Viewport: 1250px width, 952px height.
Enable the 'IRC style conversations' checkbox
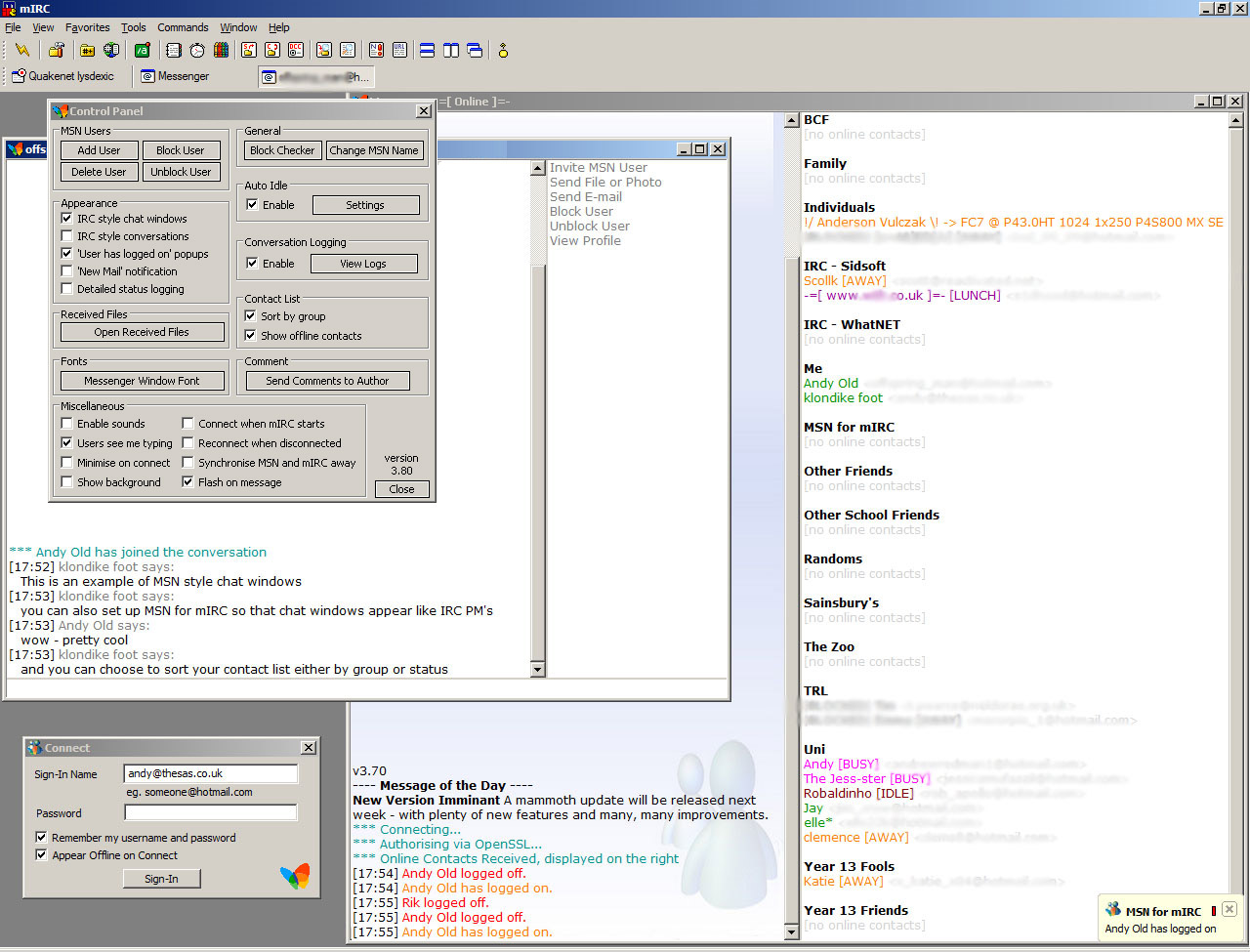(x=66, y=236)
